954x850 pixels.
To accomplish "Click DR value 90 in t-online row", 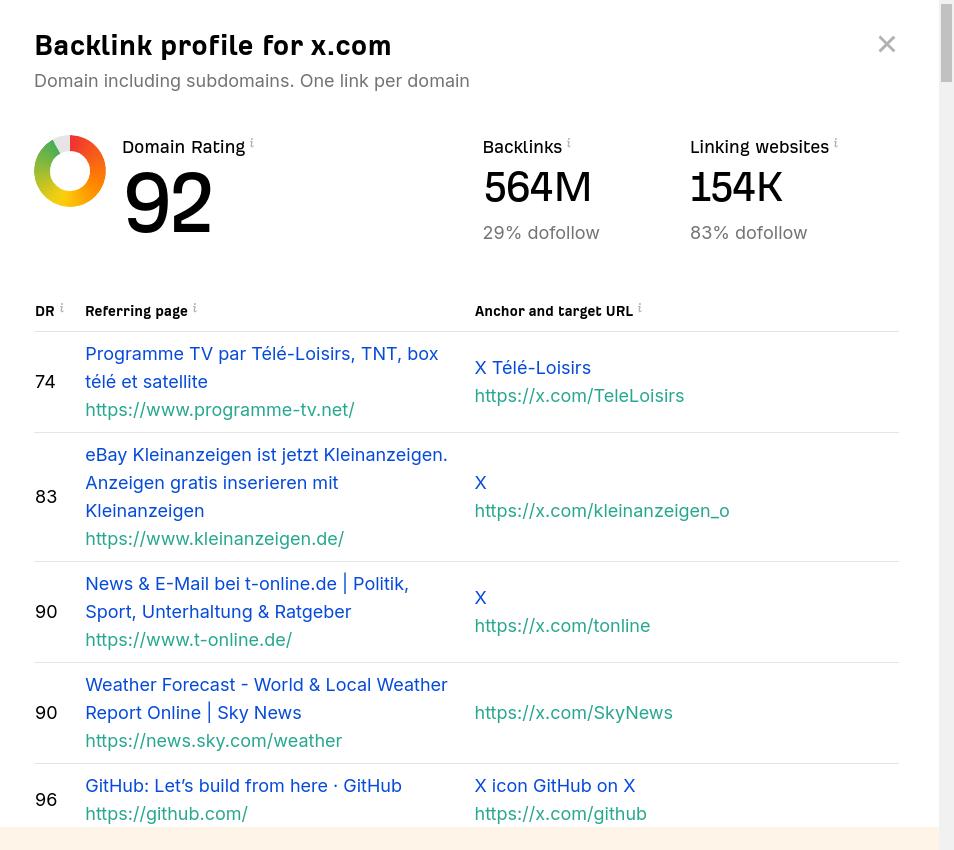I will (x=46, y=611).
